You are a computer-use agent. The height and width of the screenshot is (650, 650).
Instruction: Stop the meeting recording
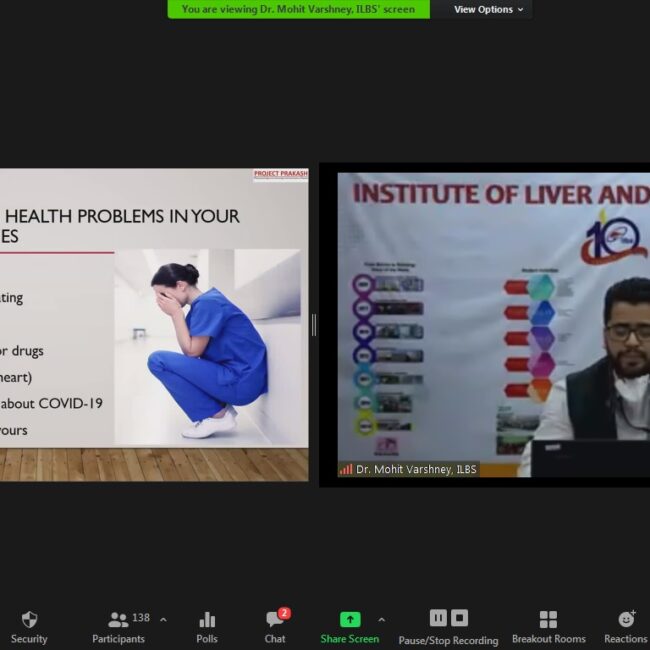(459, 618)
